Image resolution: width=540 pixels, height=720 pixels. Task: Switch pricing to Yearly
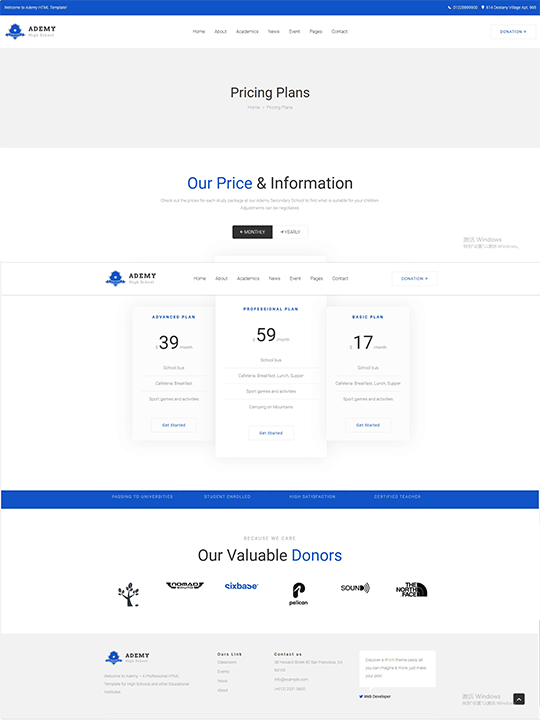[x=290, y=232]
